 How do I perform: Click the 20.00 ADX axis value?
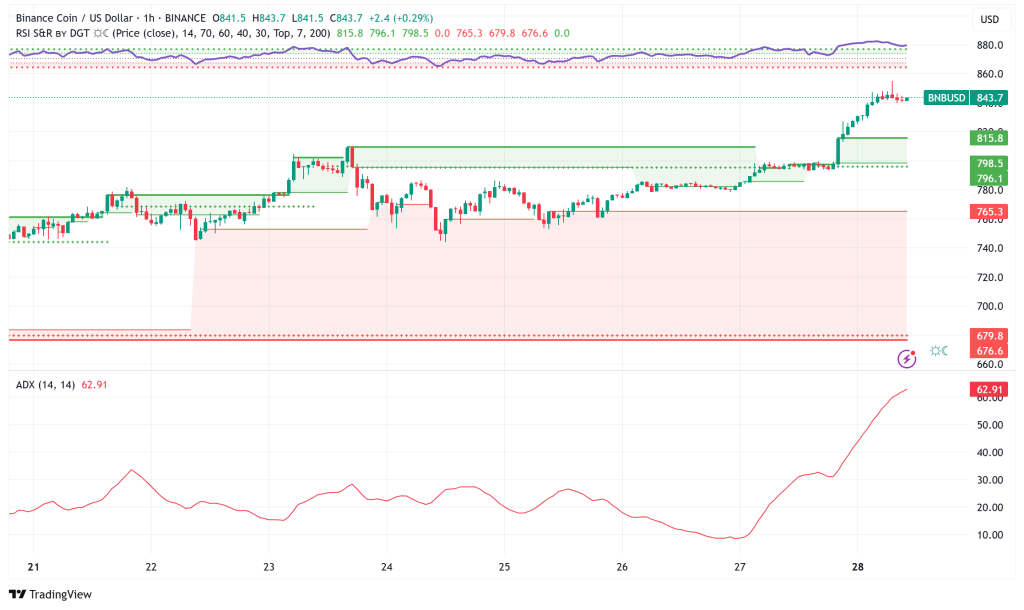(989, 507)
